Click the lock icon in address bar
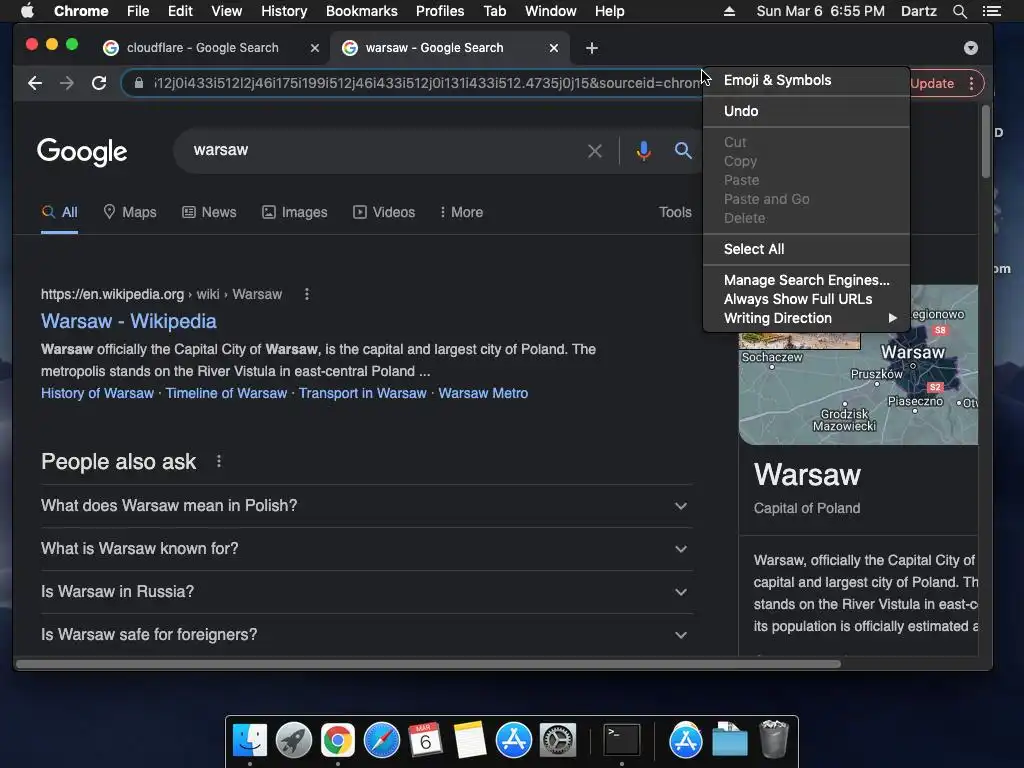Viewport: 1024px width, 768px height. click(x=138, y=83)
